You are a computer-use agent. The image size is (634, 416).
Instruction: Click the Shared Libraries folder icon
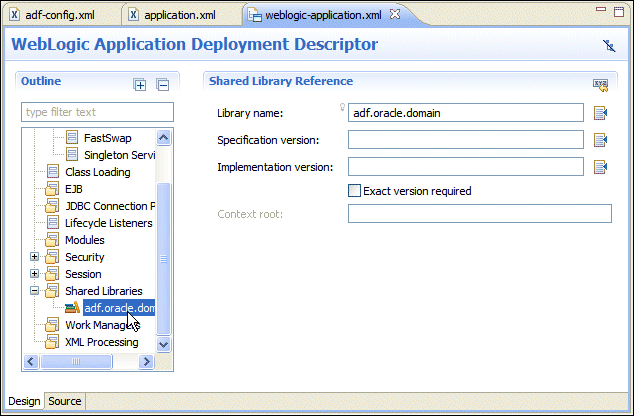52,291
